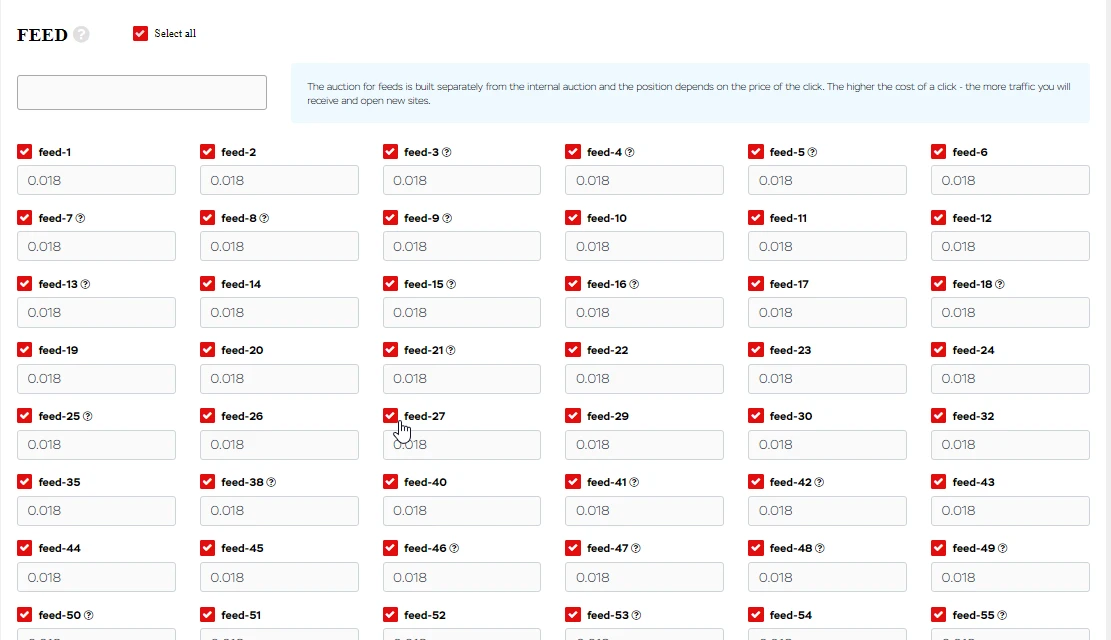
Task: Show the help tooltip for feed-21
Action: point(450,349)
